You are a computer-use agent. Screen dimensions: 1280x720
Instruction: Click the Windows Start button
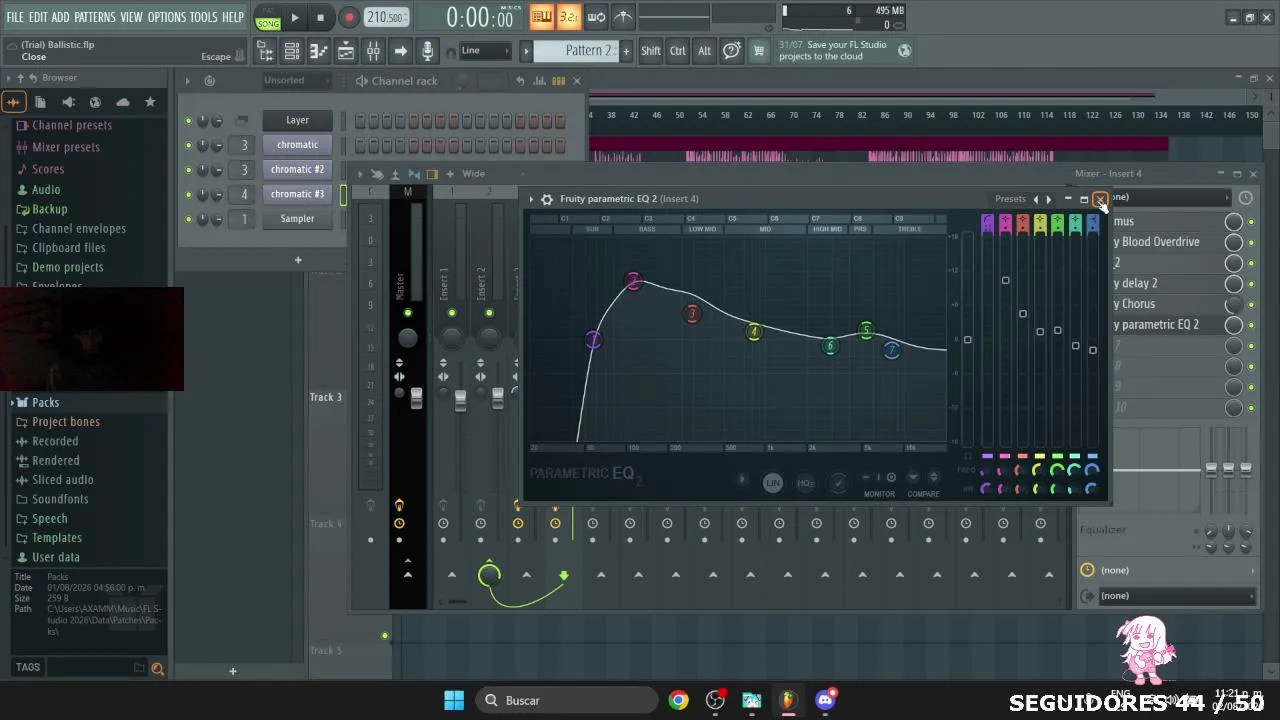click(454, 700)
